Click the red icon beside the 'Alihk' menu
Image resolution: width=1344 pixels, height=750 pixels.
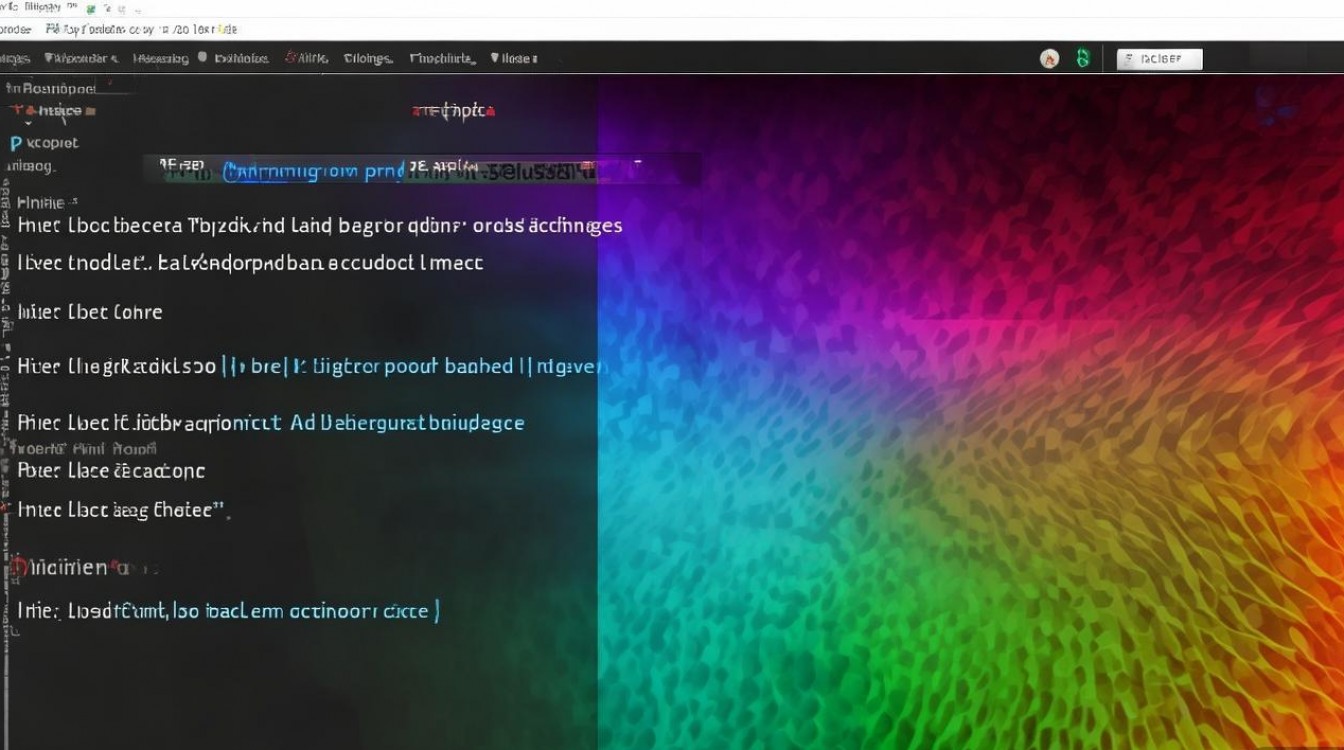coord(292,58)
